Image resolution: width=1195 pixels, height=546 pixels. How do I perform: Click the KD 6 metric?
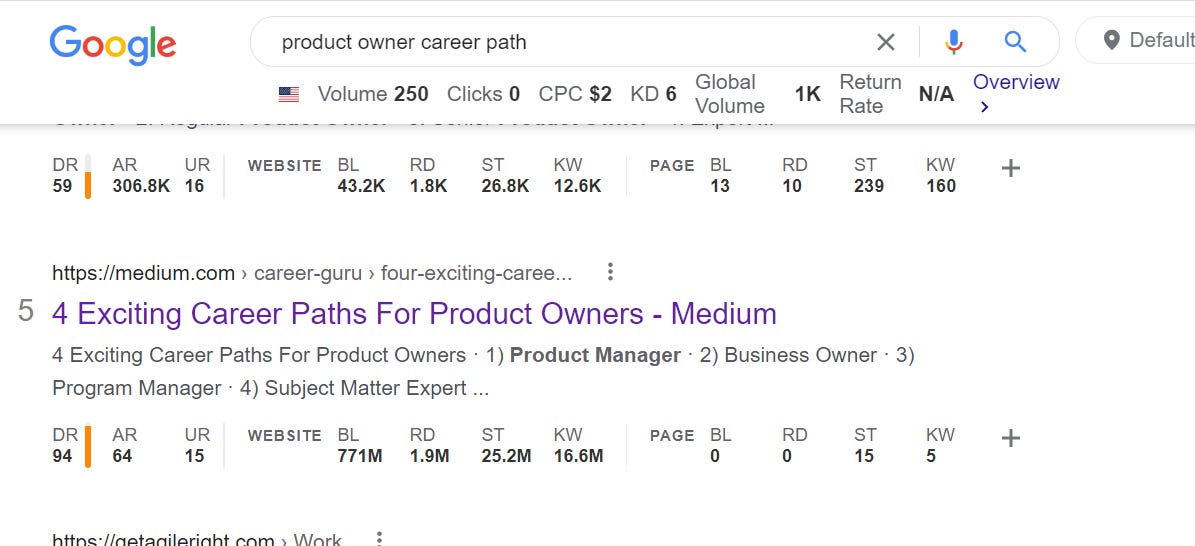click(653, 95)
